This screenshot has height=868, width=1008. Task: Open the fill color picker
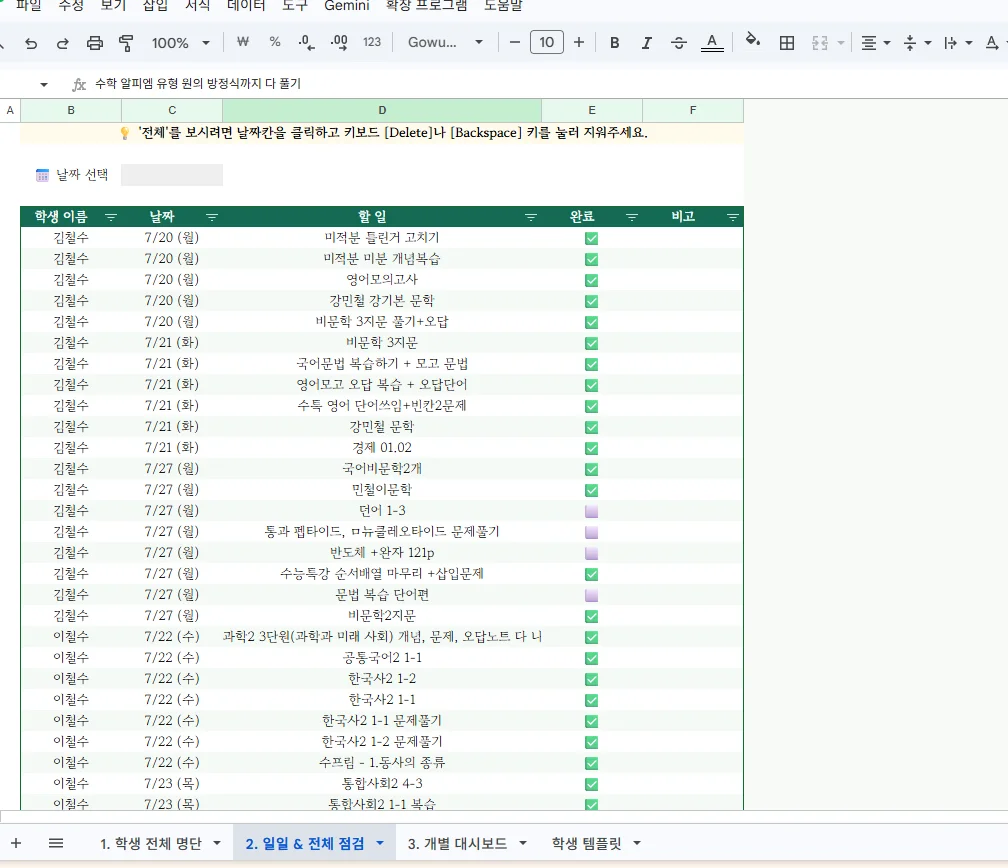(752, 42)
